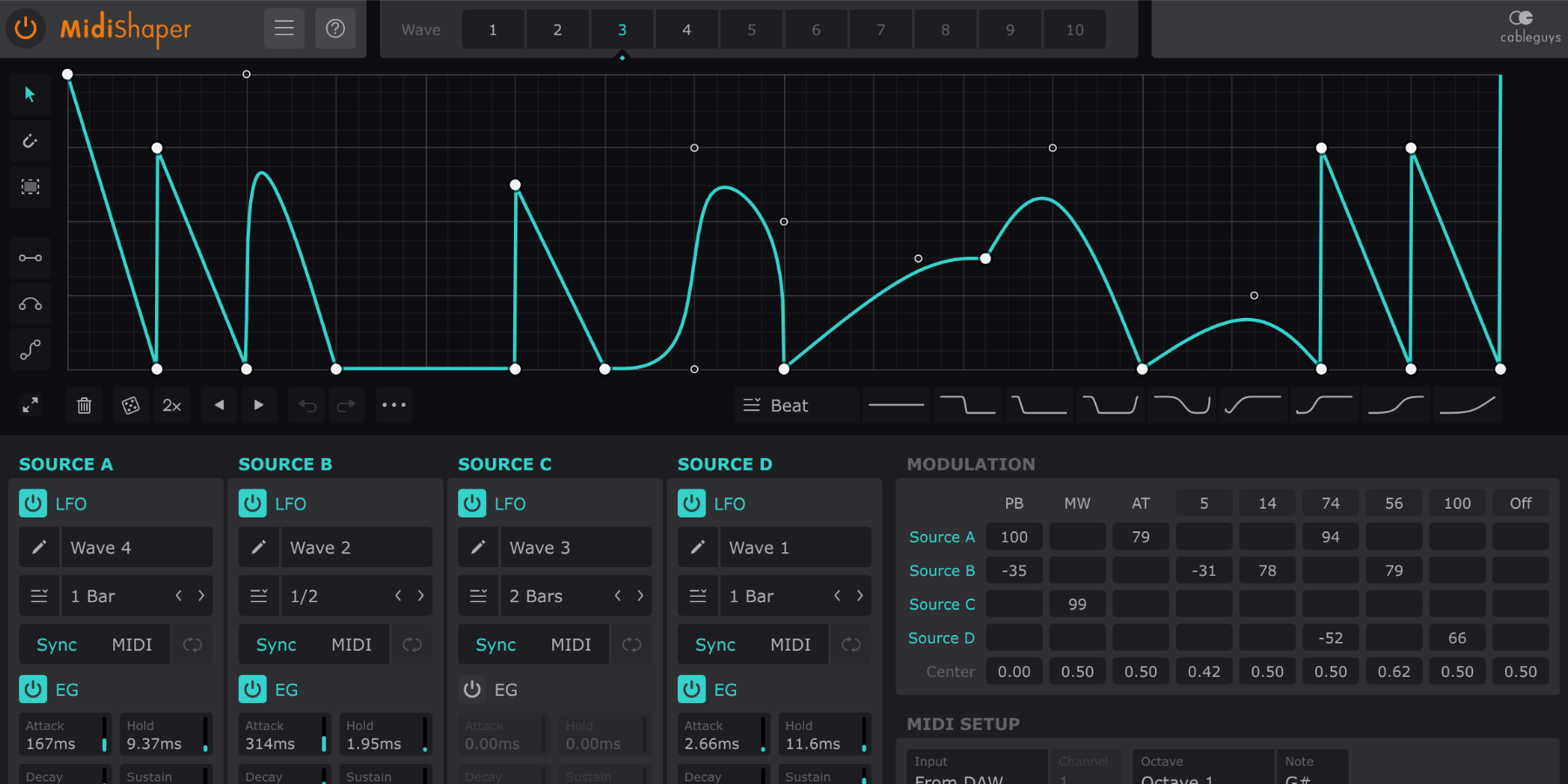1568x784 pixels.
Task: Click the Sync button in Source D
Action: pos(714,644)
